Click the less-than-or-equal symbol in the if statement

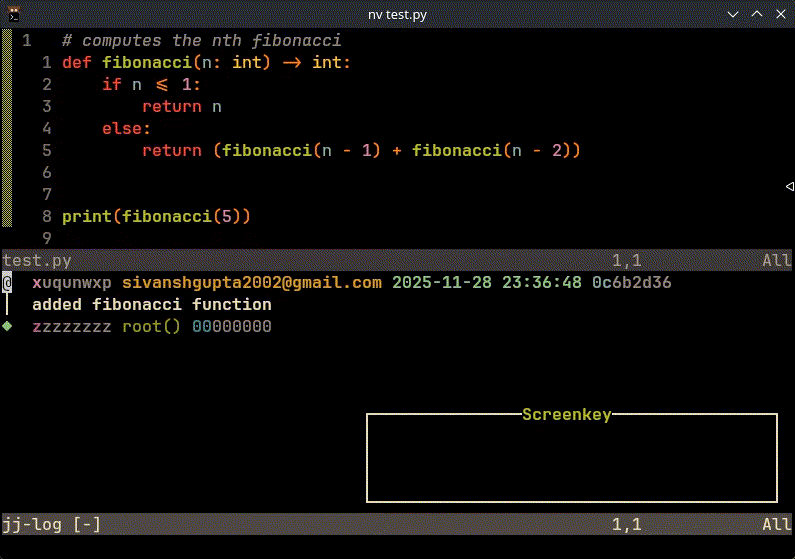162,85
